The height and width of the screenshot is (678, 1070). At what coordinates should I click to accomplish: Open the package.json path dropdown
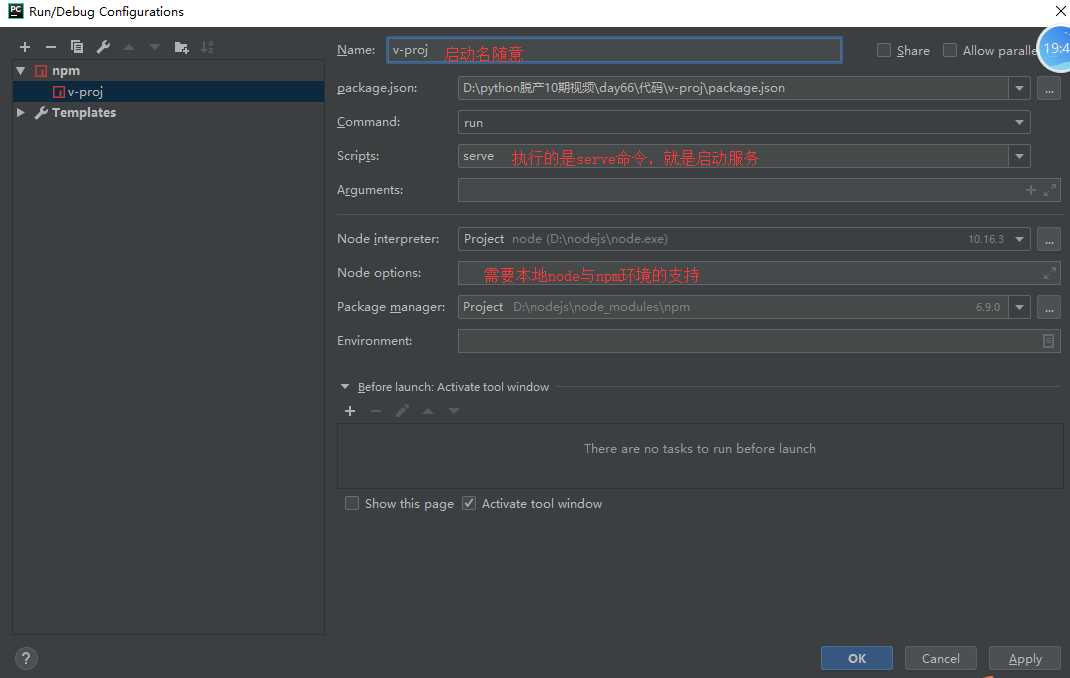point(1020,88)
